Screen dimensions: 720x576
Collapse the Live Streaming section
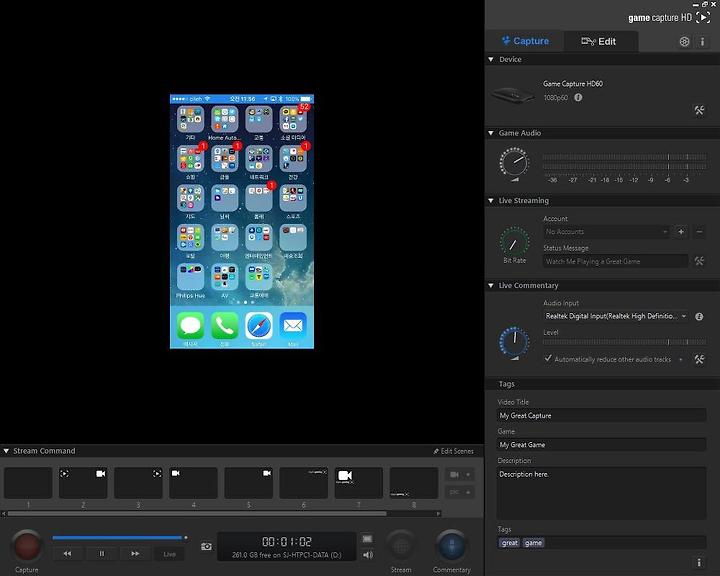[x=491, y=201]
